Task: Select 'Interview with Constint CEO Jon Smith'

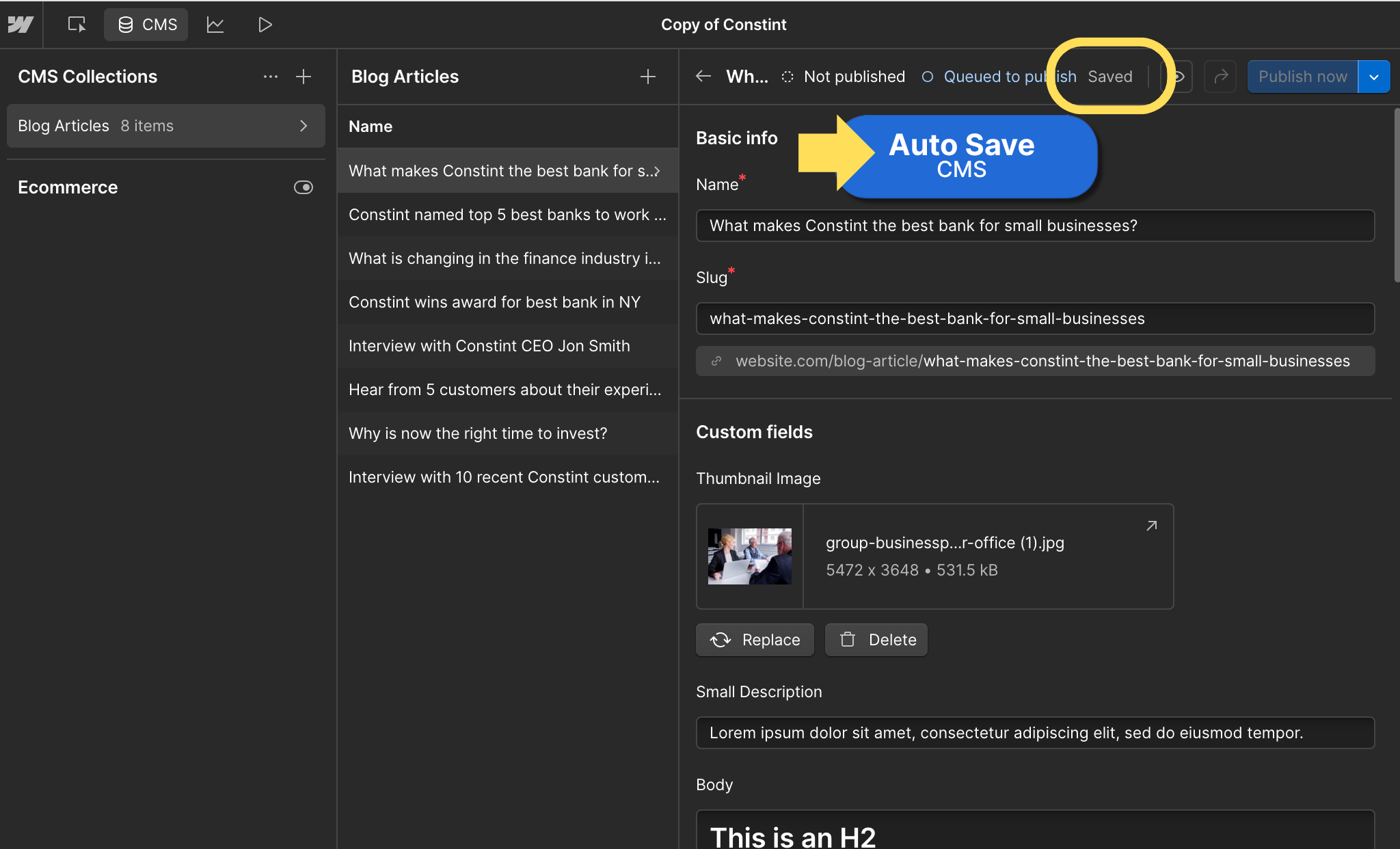Action: [508, 346]
